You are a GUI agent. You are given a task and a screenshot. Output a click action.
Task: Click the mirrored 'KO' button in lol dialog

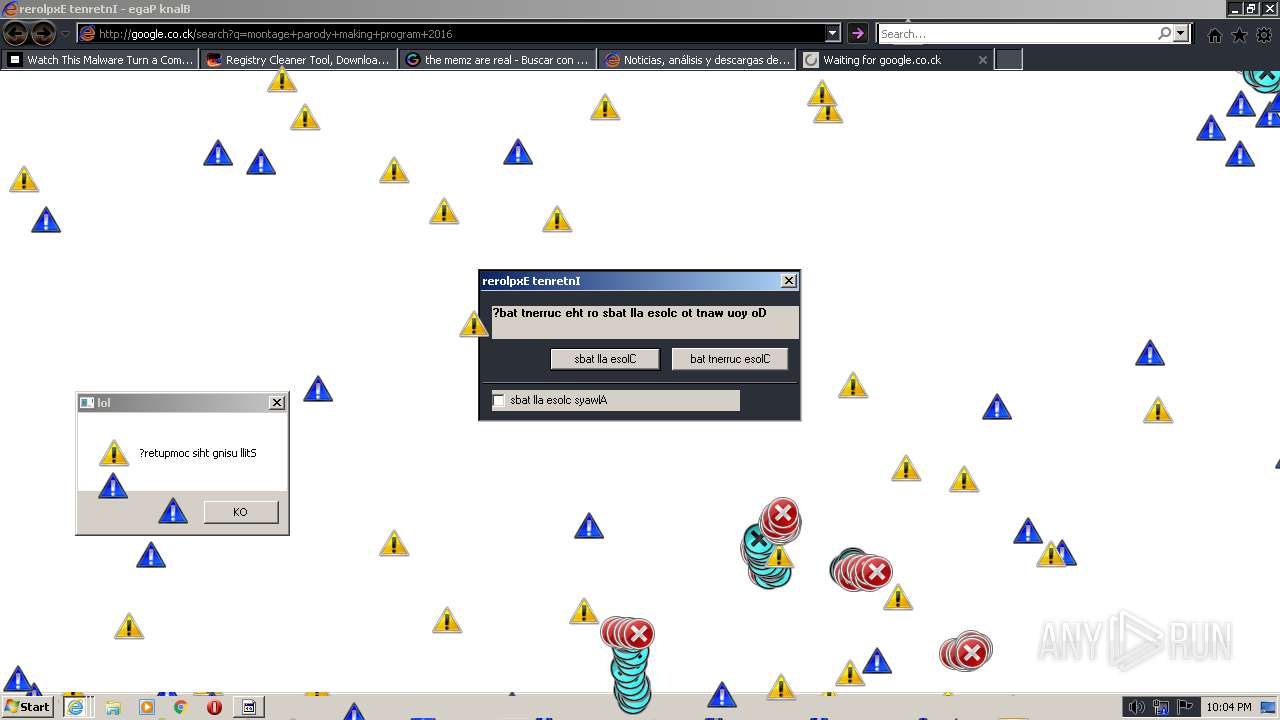point(240,512)
